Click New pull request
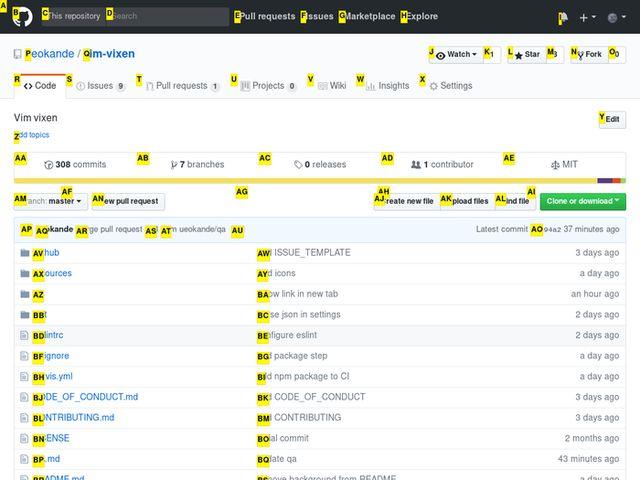Viewport: 640px width, 480px height. pos(129,201)
